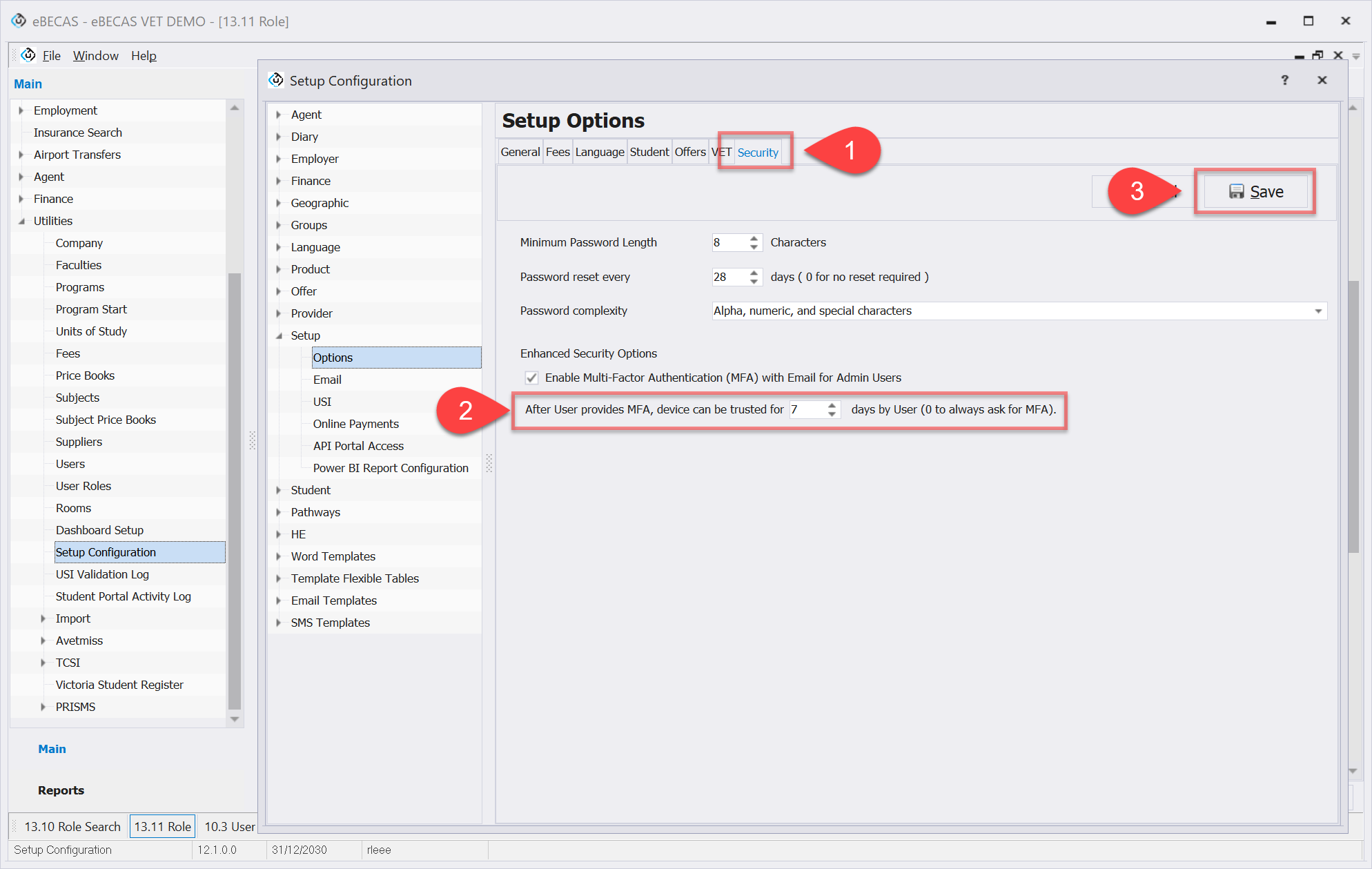Switch to the General tab

click(520, 152)
